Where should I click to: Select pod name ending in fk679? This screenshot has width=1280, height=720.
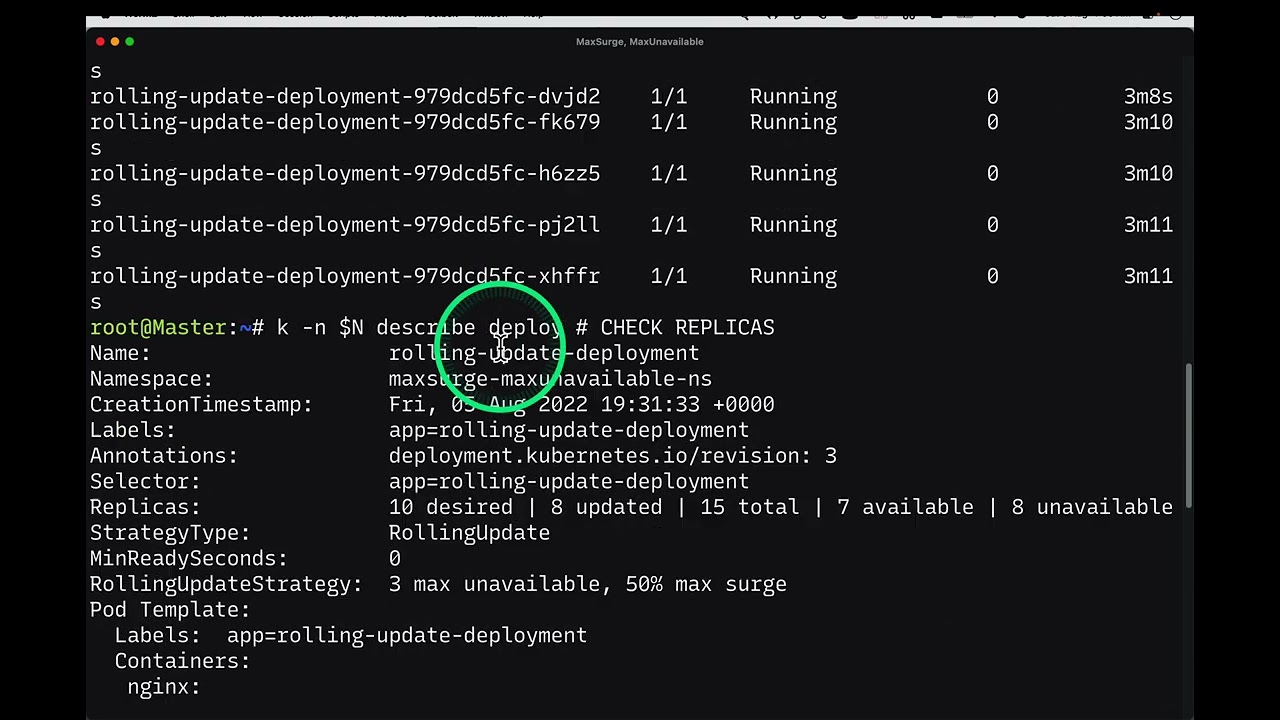click(x=345, y=122)
